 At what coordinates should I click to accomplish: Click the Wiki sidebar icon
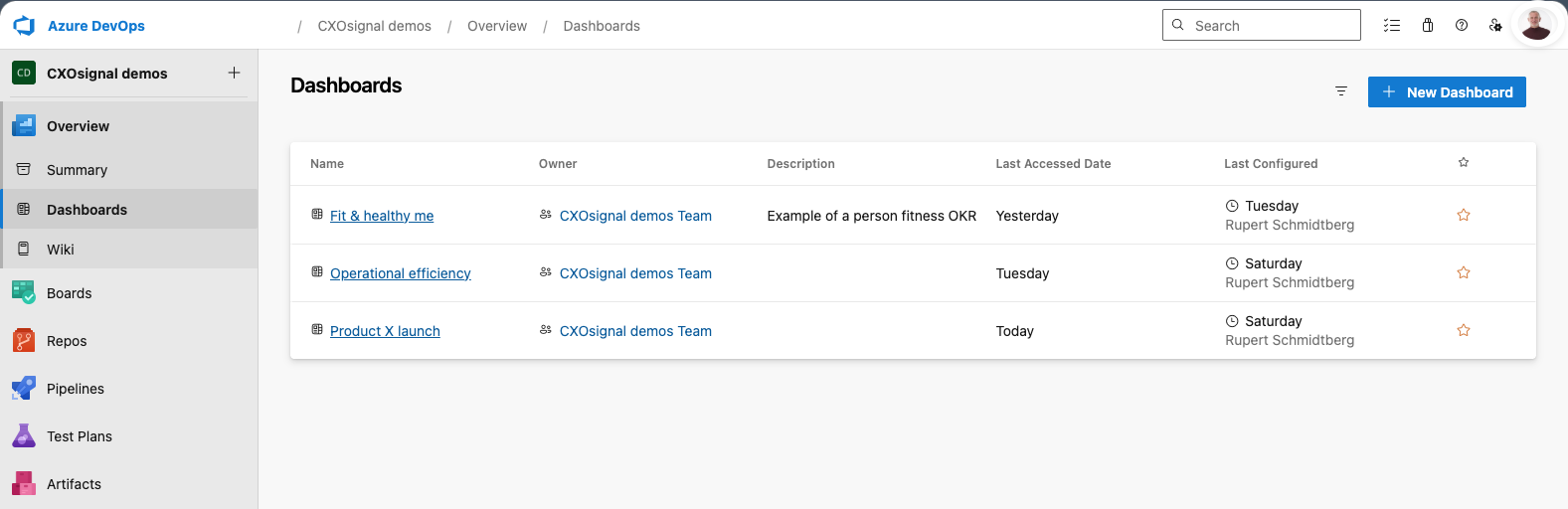point(24,249)
